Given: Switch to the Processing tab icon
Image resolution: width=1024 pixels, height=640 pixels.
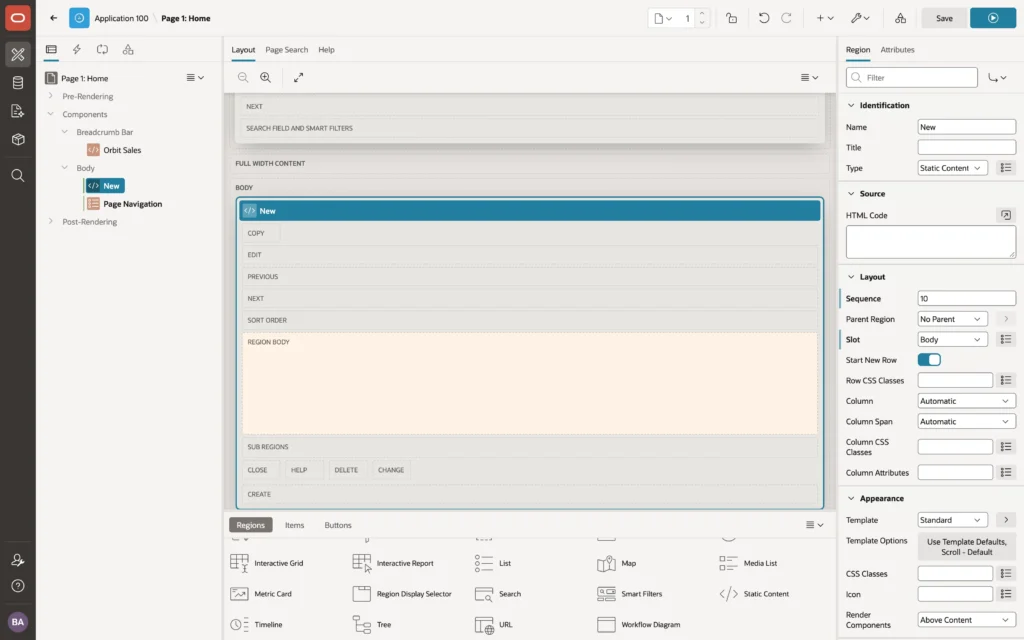Looking at the screenshot, I should pyautogui.click(x=102, y=49).
